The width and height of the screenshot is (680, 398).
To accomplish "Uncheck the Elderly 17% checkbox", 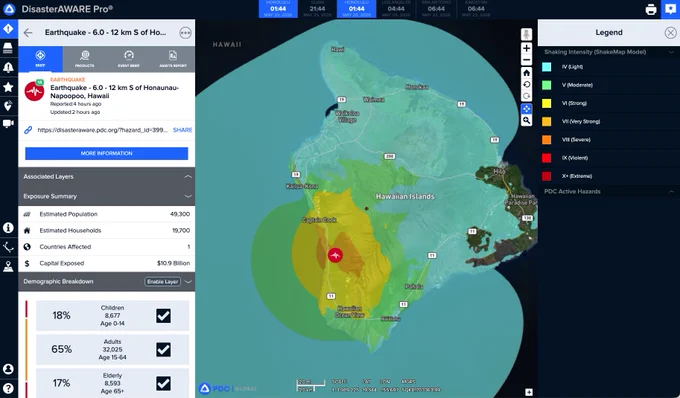I will click(x=163, y=383).
